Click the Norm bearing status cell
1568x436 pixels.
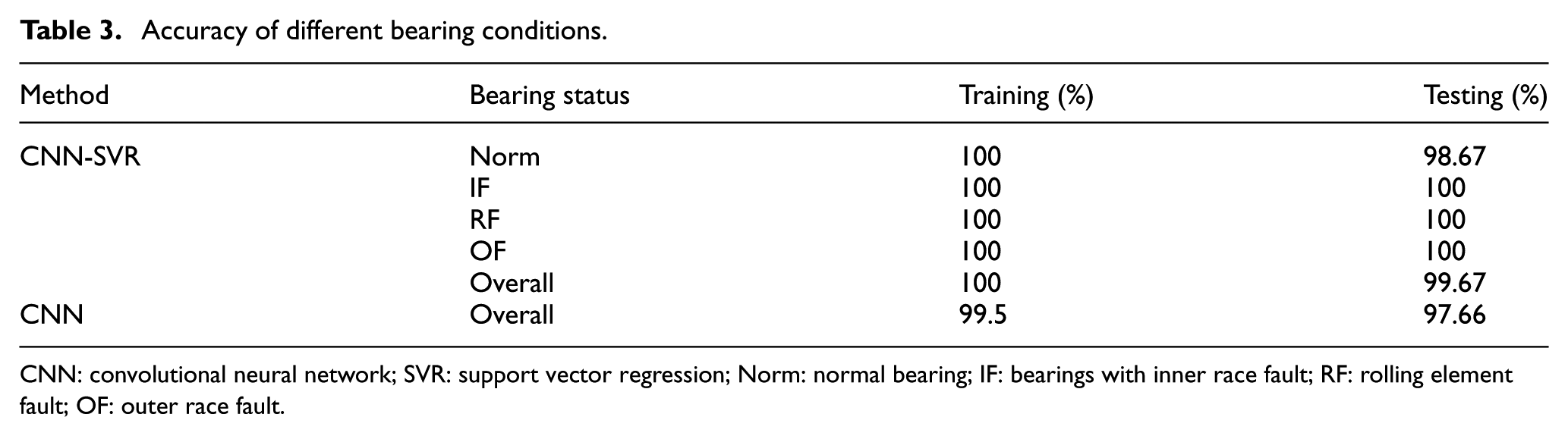tap(505, 157)
